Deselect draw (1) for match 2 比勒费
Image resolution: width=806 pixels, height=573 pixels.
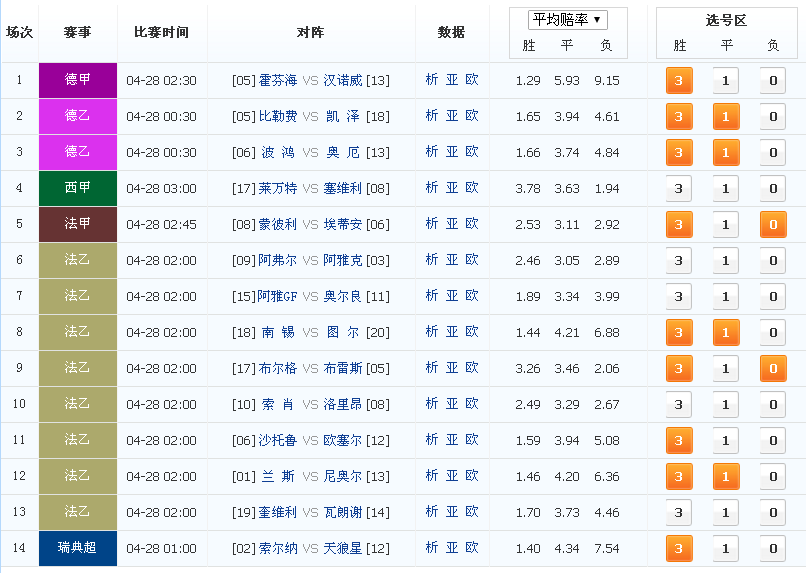coord(726,117)
